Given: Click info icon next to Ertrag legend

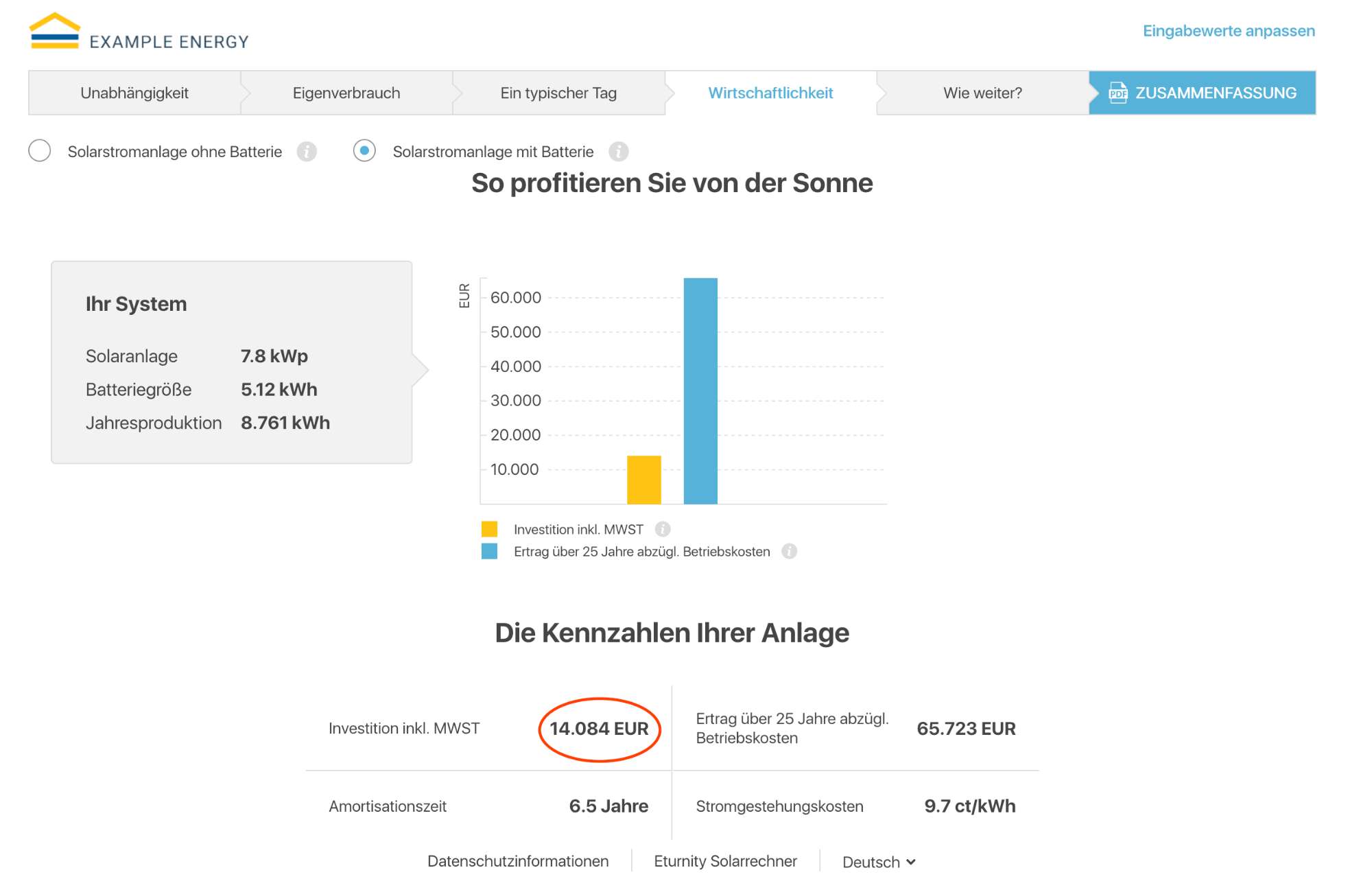Looking at the screenshot, I should 789,551.
